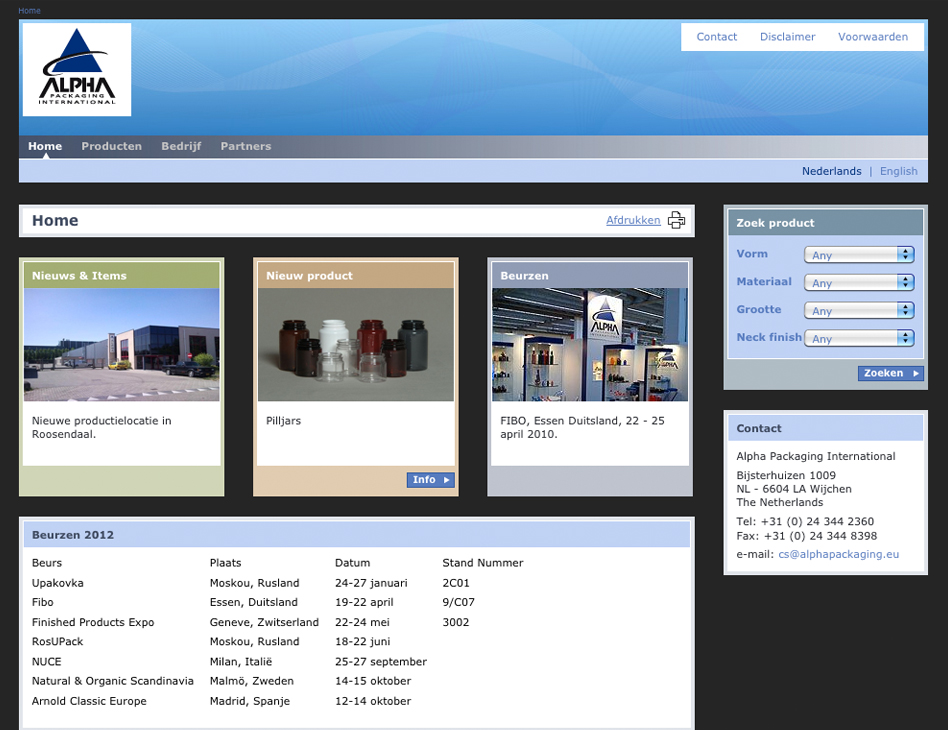Click the 'Bijsterhuizen 1009' address line

click(786, 475)
